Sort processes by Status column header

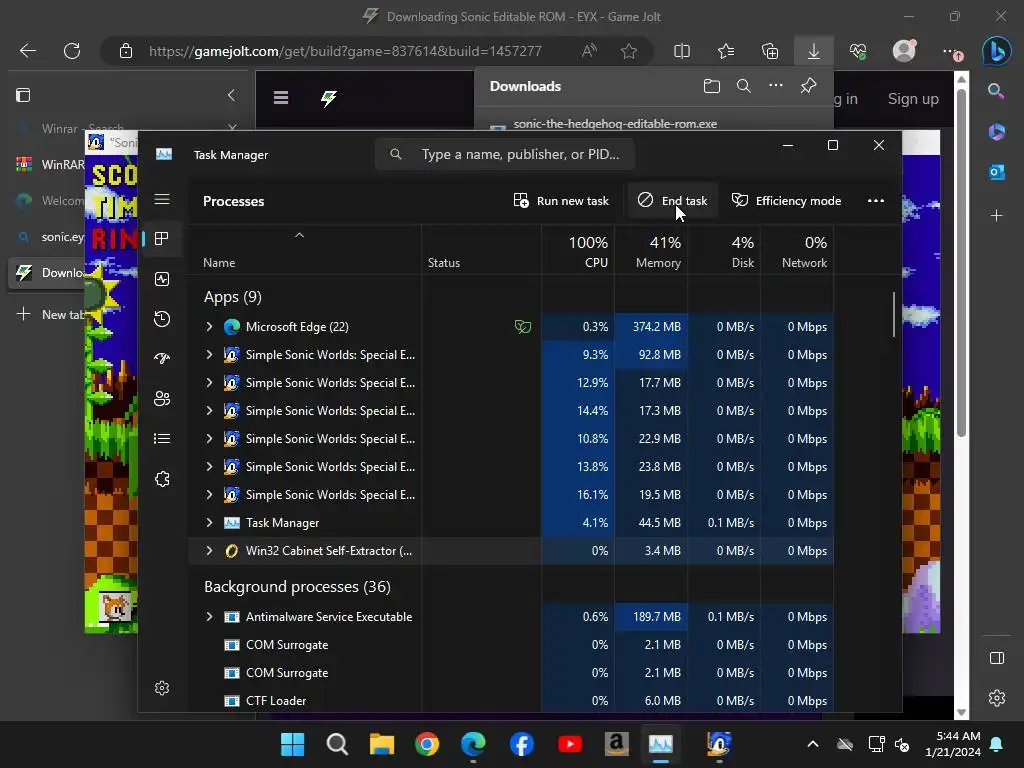(x=481, y=251)
